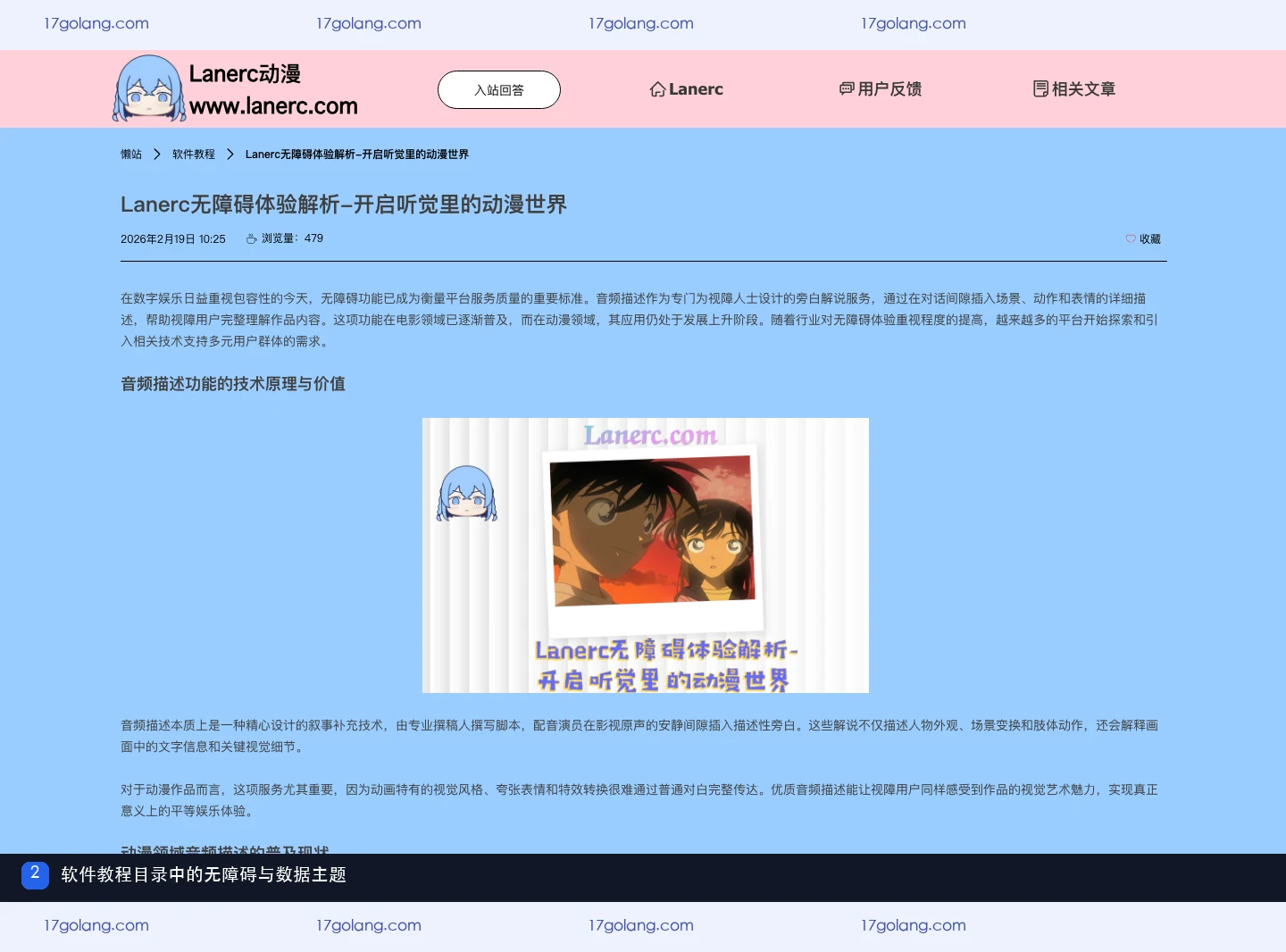Go to 懒站 in the breadcrumb

[x=131, y=154]
